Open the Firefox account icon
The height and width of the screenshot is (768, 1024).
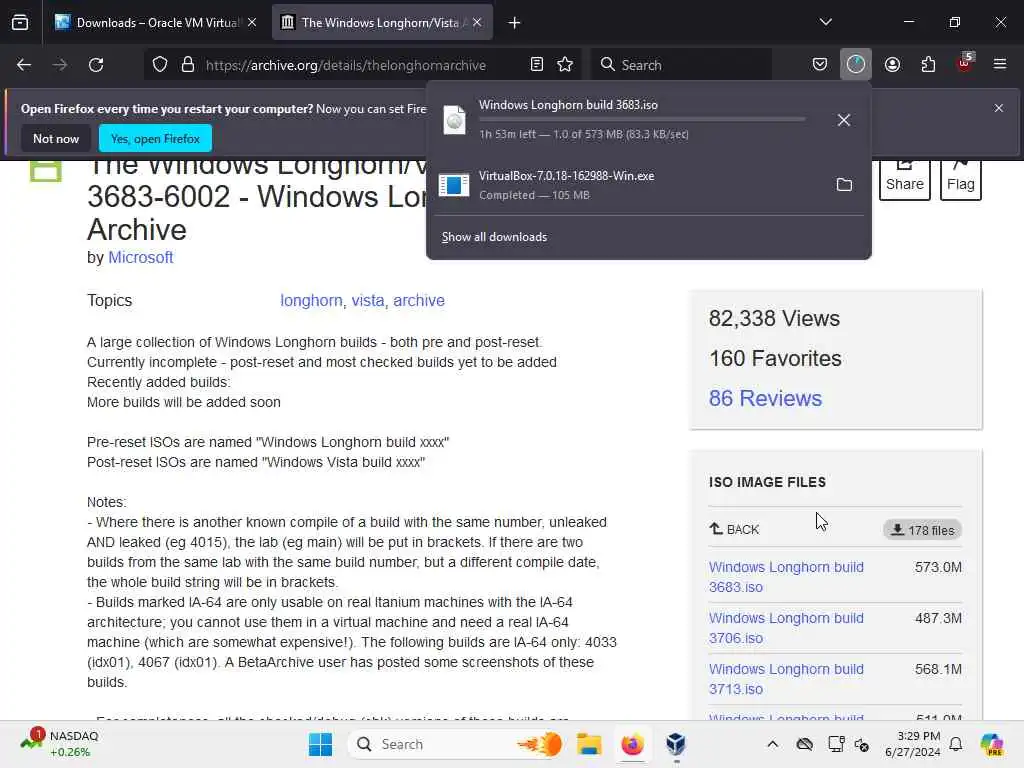coord(892,65)
